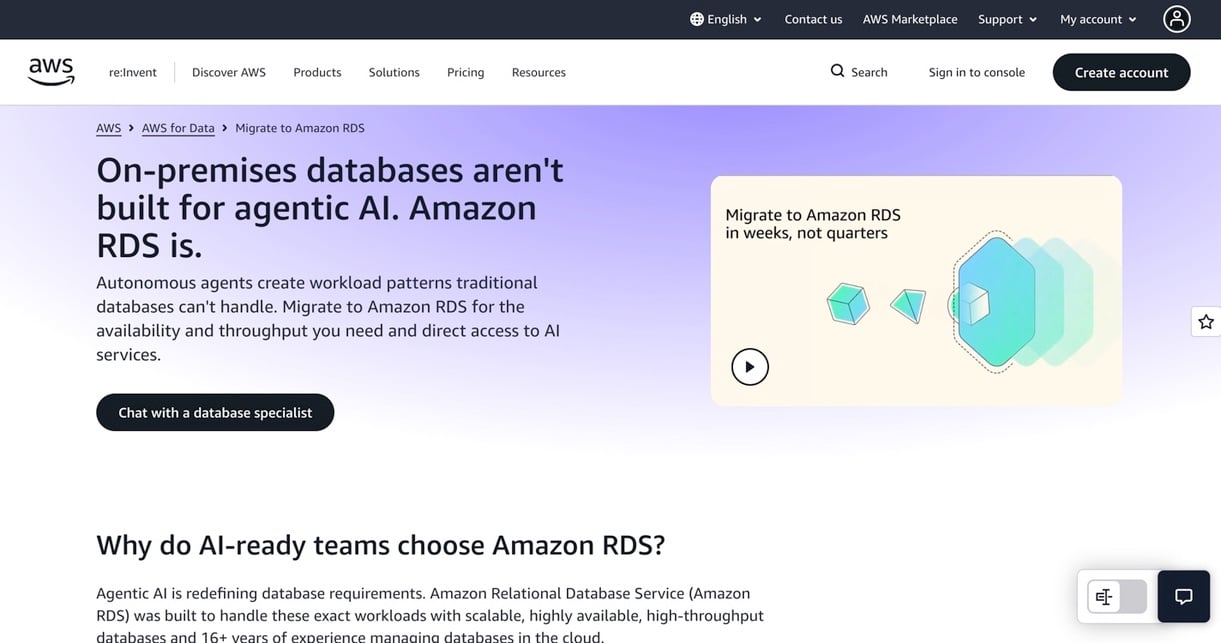
Task: Click the globe language icon
Action: pos(696,19)
